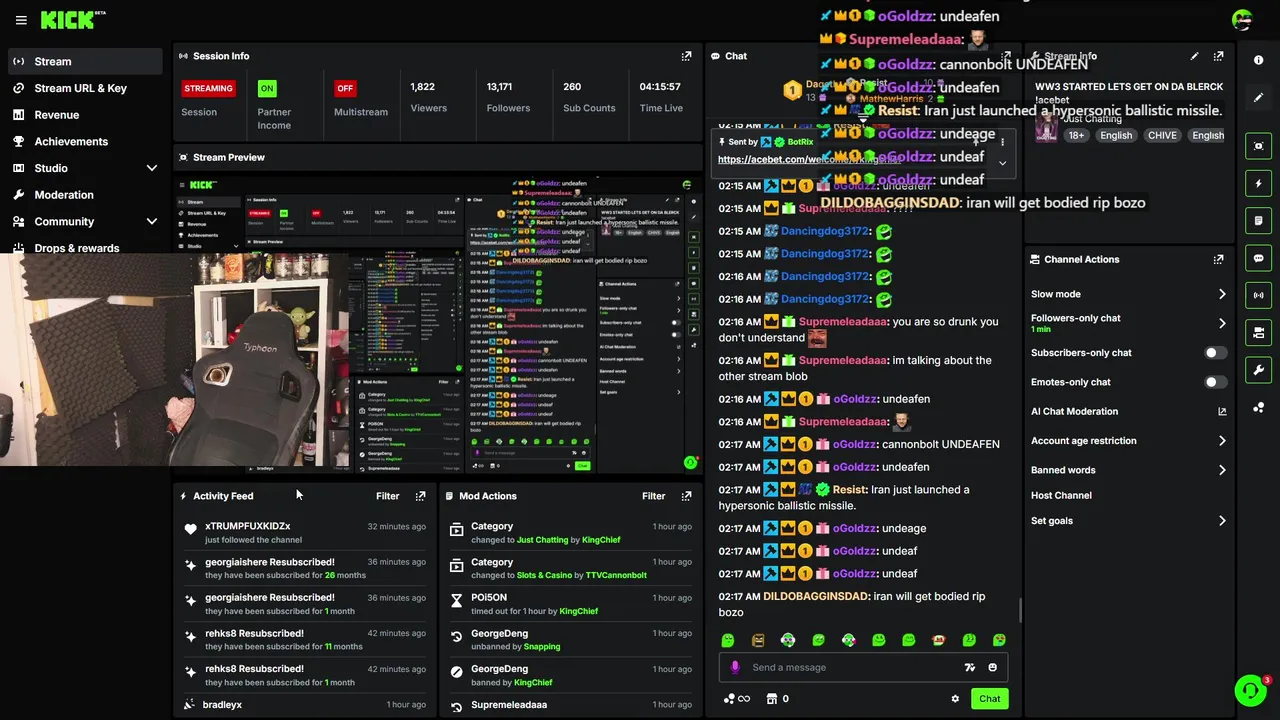Open Account age restriction options
This screenshot has height=720, width=1280.
[x=1221, y=440]
